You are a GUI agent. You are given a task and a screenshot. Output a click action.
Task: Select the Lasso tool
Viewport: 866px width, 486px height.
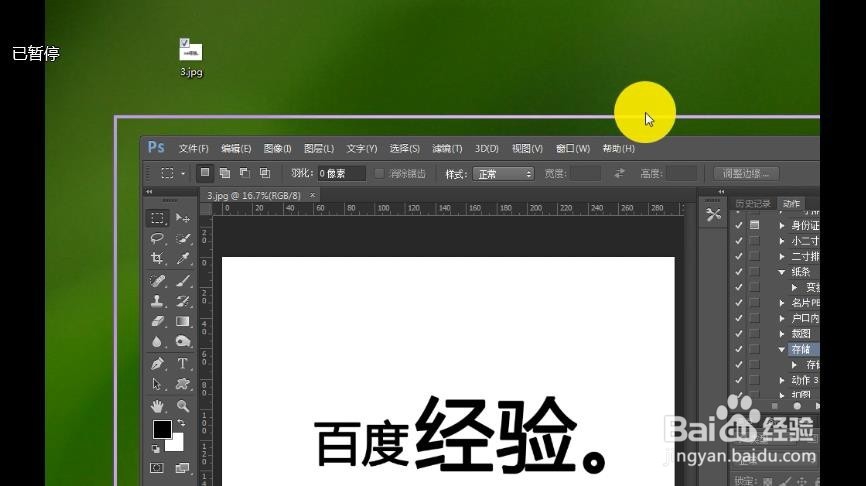click(157, 239)
